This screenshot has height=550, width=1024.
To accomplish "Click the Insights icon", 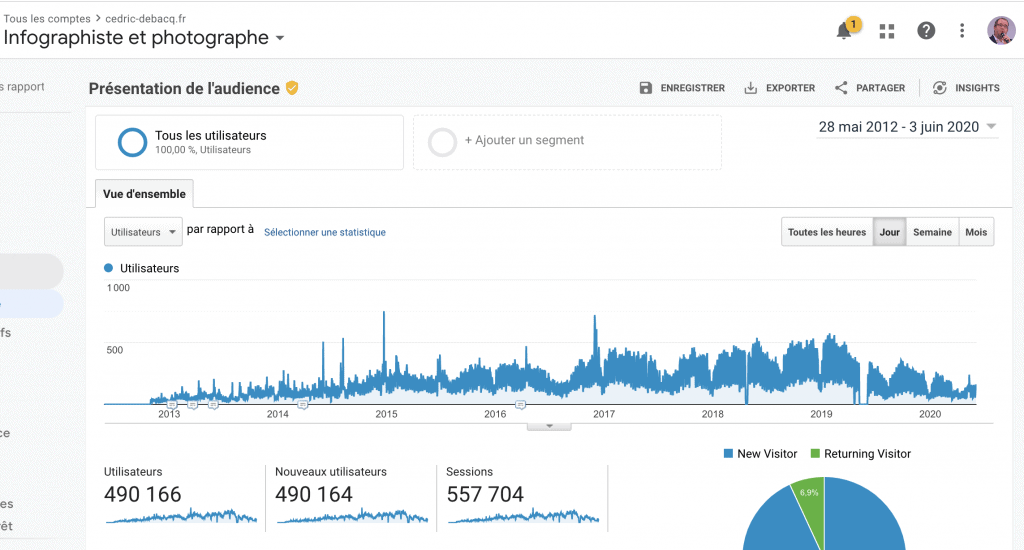I will (x=939, y=88).
